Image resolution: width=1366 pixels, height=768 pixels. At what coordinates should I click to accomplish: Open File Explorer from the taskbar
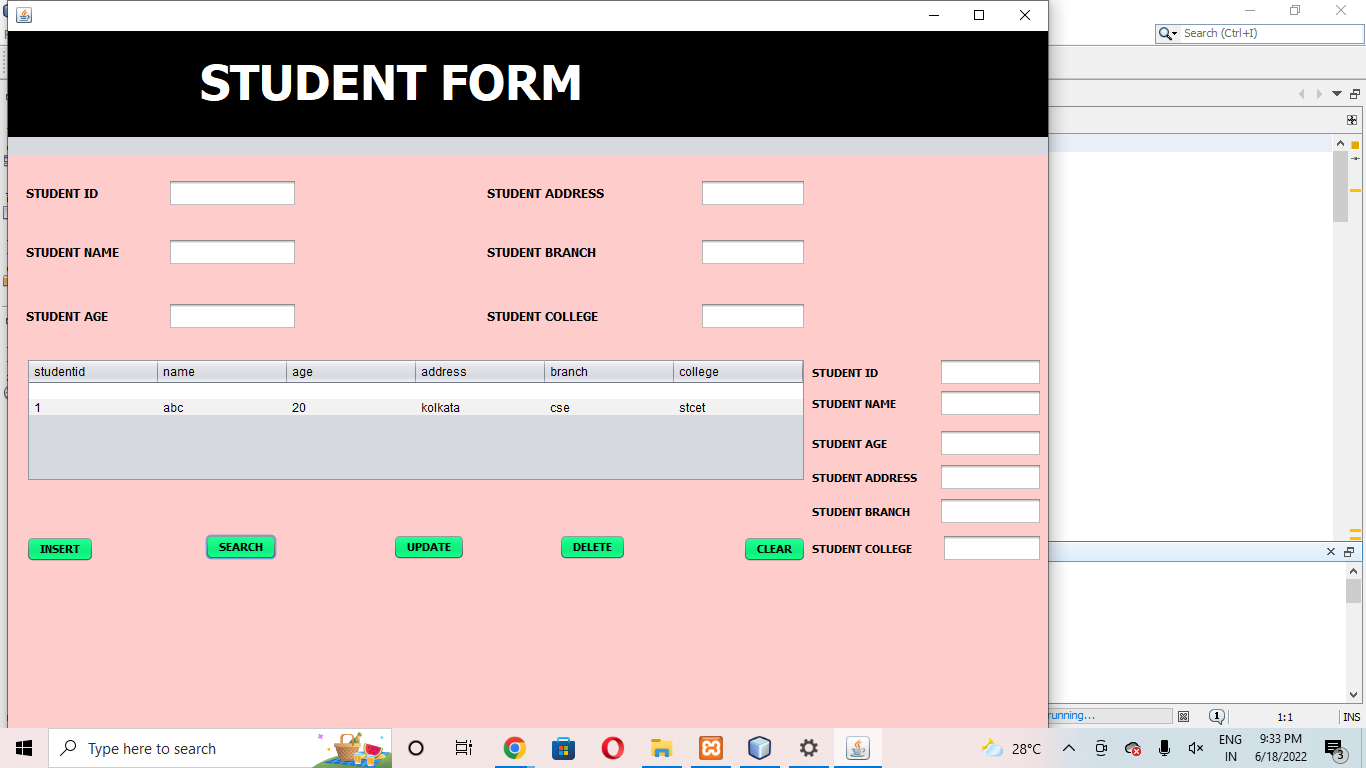pos(661,748)
